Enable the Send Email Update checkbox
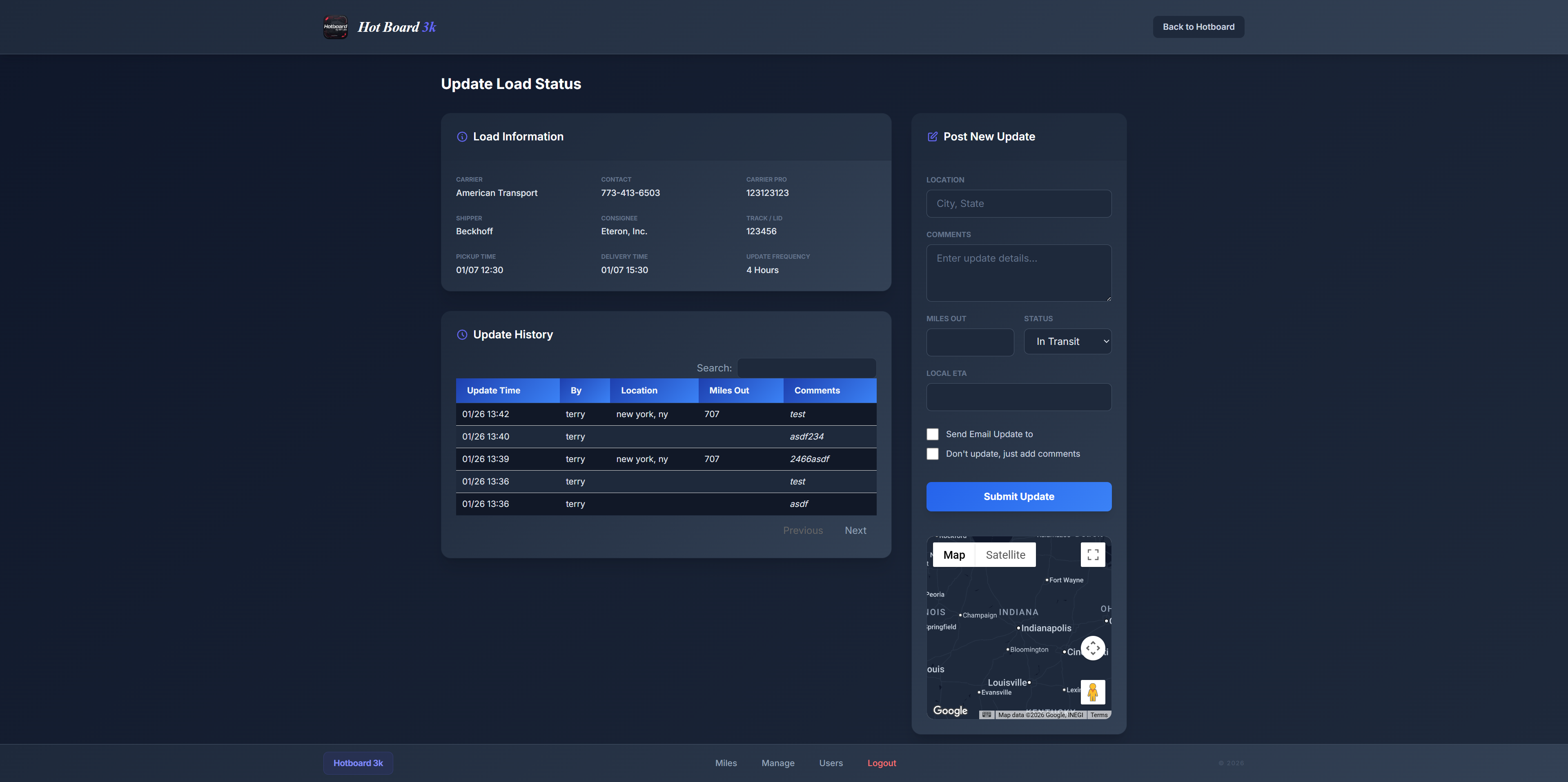 (x=933, y=434)
